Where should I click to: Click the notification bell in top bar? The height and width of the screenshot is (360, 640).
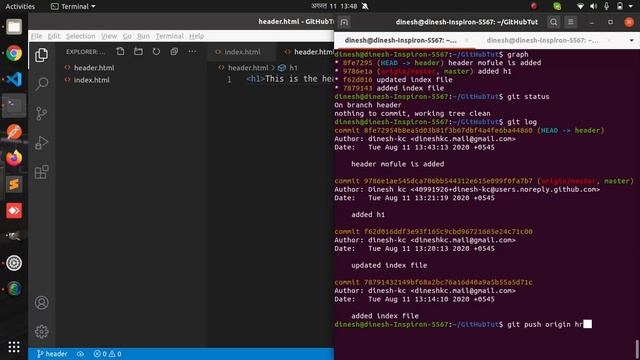point(365,6)
